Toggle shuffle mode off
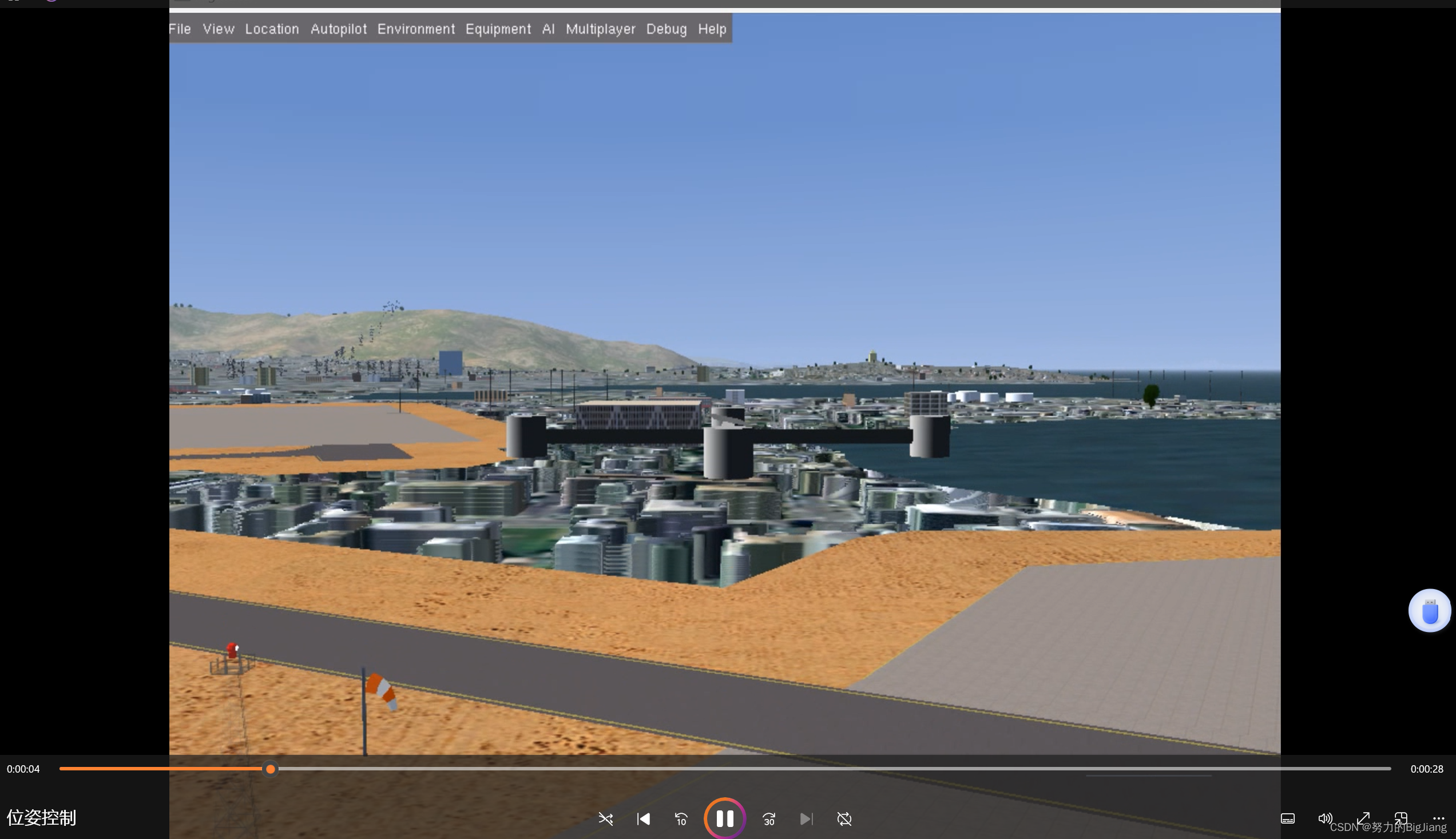 [605, 819]
